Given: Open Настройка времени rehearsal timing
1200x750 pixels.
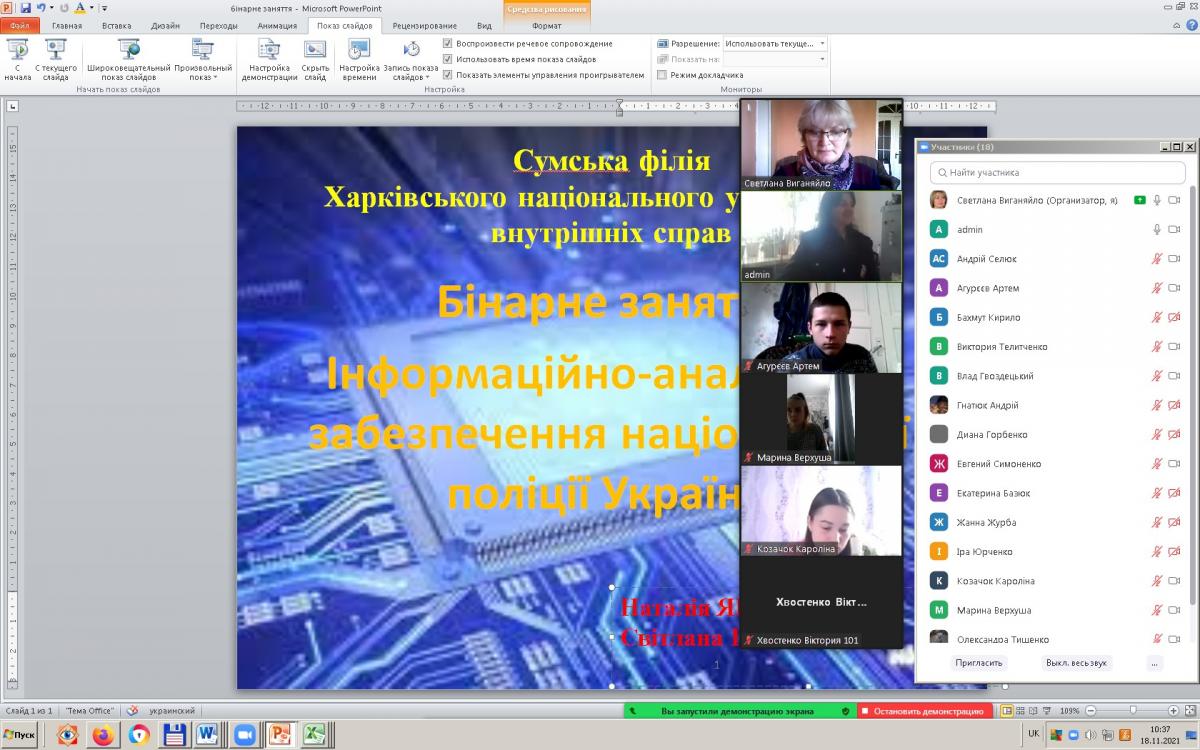Looking at the screenshot, I should click(359, 50).
